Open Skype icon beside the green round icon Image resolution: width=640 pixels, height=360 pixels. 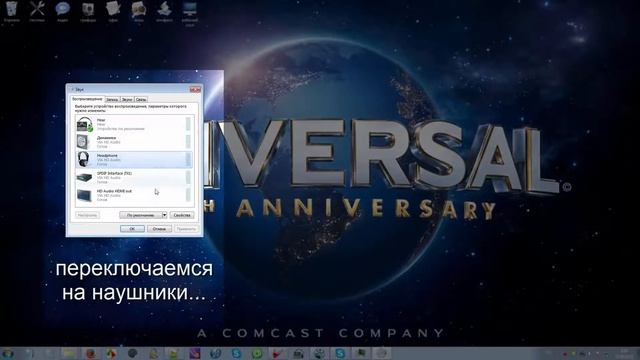point(236,353)
